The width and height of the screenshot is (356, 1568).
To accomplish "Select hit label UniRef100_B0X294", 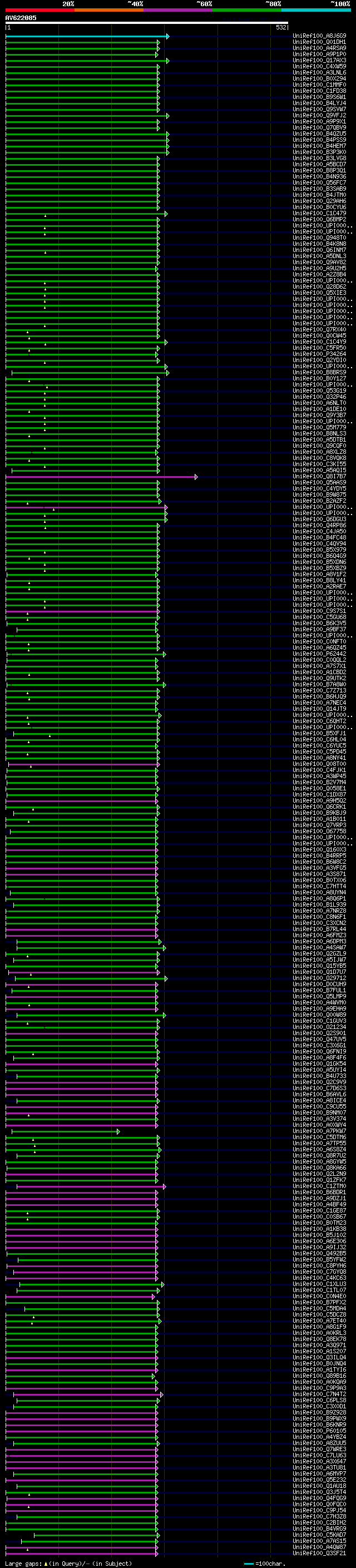I will [319, 78].
